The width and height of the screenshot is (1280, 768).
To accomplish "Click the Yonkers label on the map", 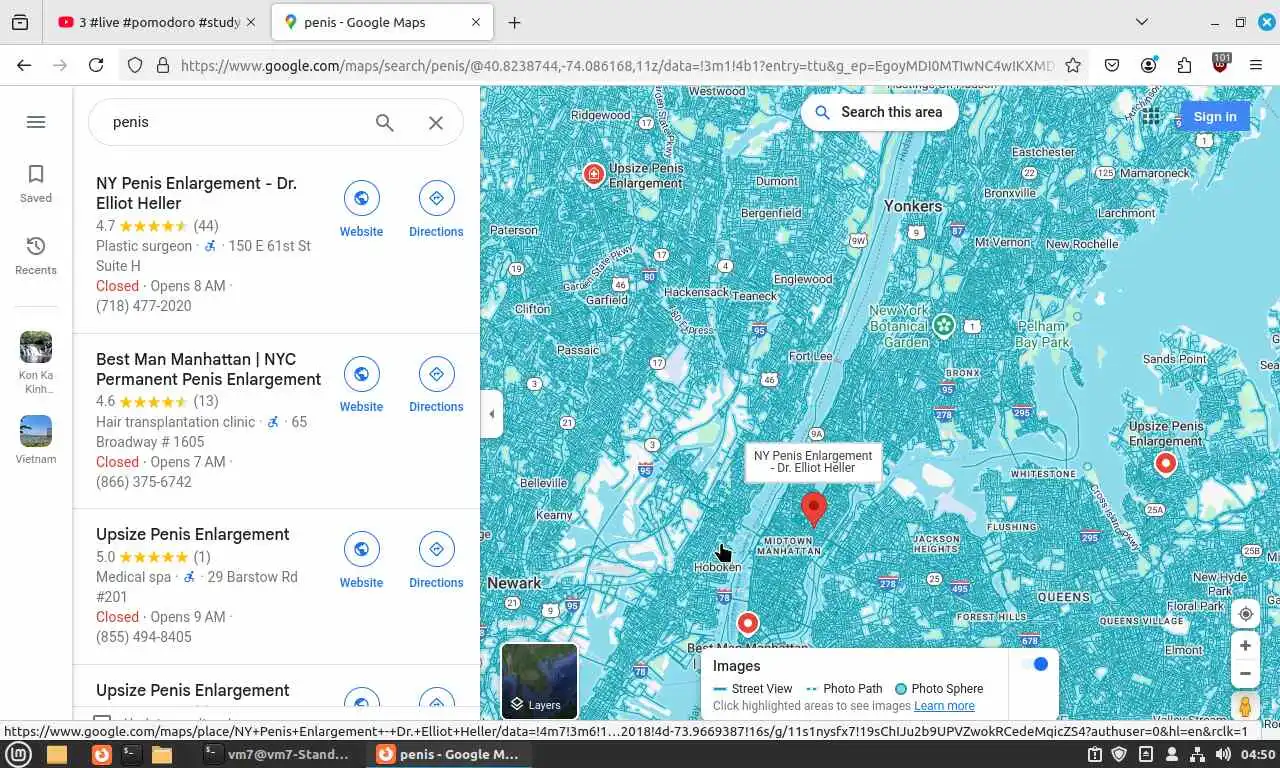I will pos(912,206).
